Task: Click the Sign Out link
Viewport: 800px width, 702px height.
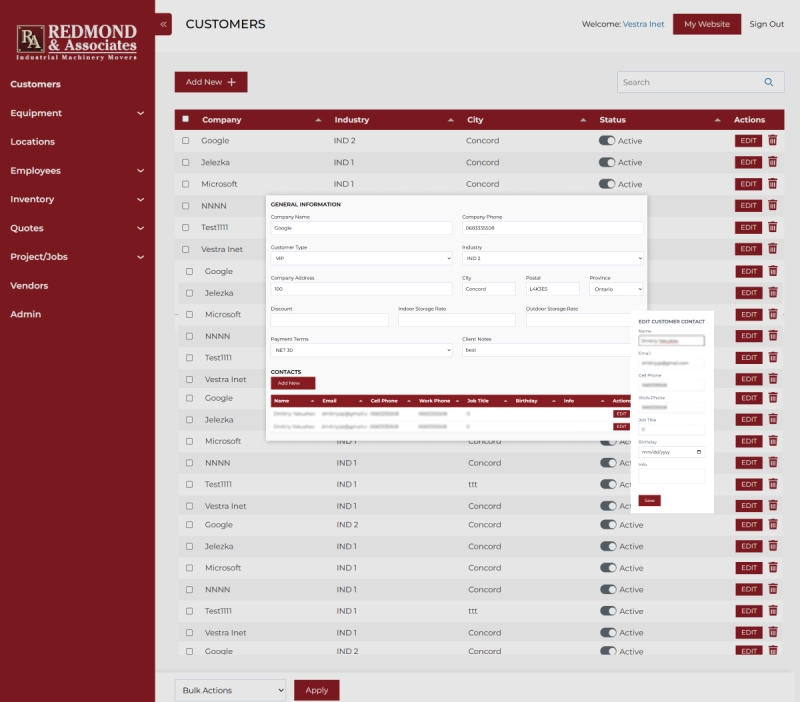Action: click(766, 24)
